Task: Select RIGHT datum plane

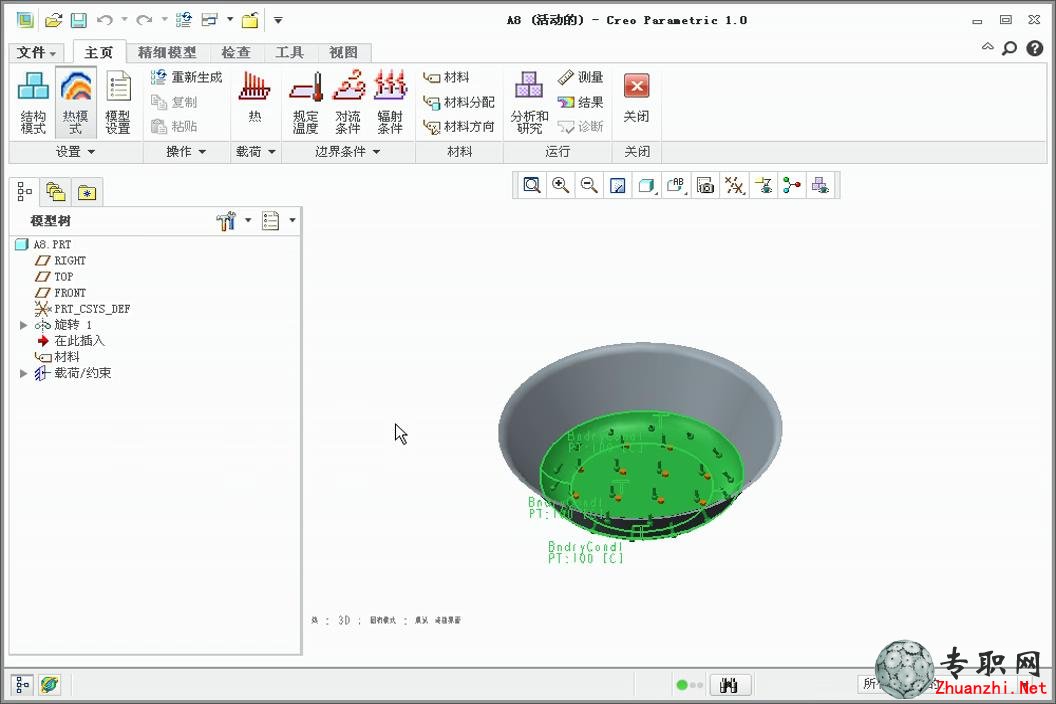Action: [x=61, y=260]
